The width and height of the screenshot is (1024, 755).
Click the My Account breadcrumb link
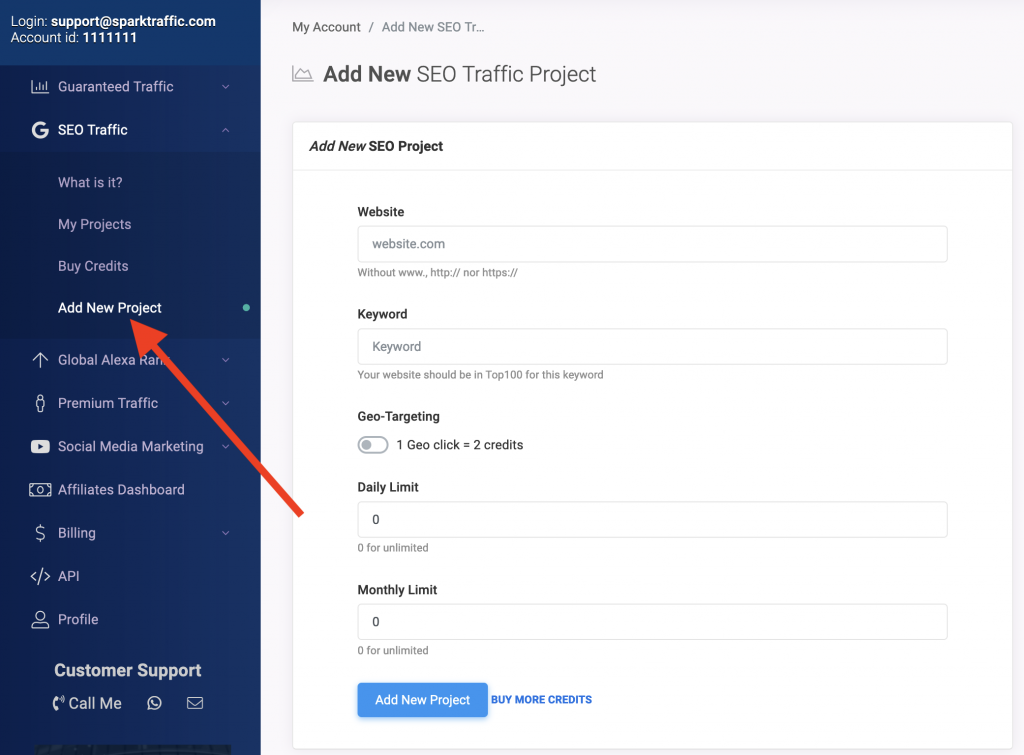327,27
